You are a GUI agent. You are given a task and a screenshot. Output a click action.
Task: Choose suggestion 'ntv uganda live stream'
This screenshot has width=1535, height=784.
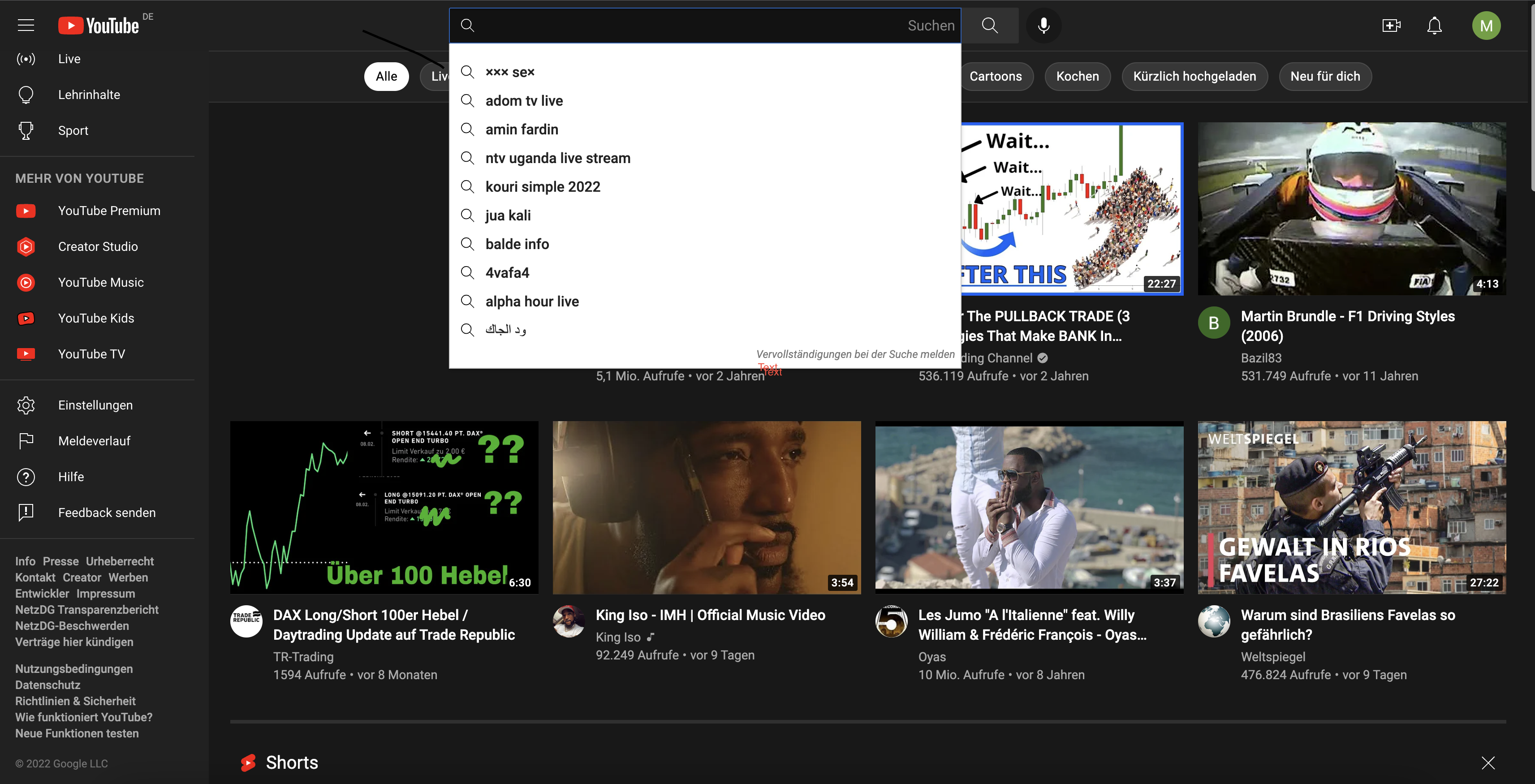[x=557, y=158]
